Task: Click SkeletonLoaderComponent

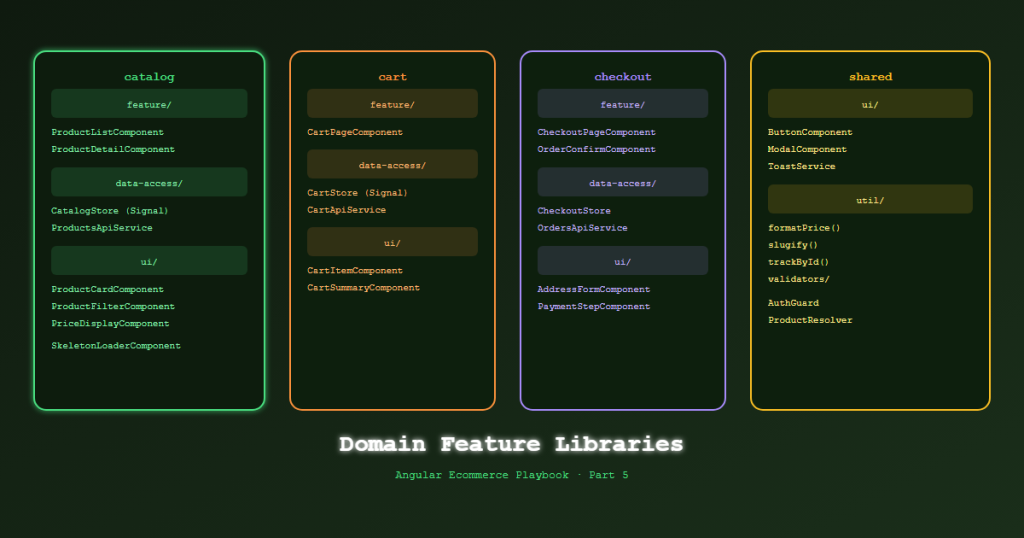Action: point(116,346)
